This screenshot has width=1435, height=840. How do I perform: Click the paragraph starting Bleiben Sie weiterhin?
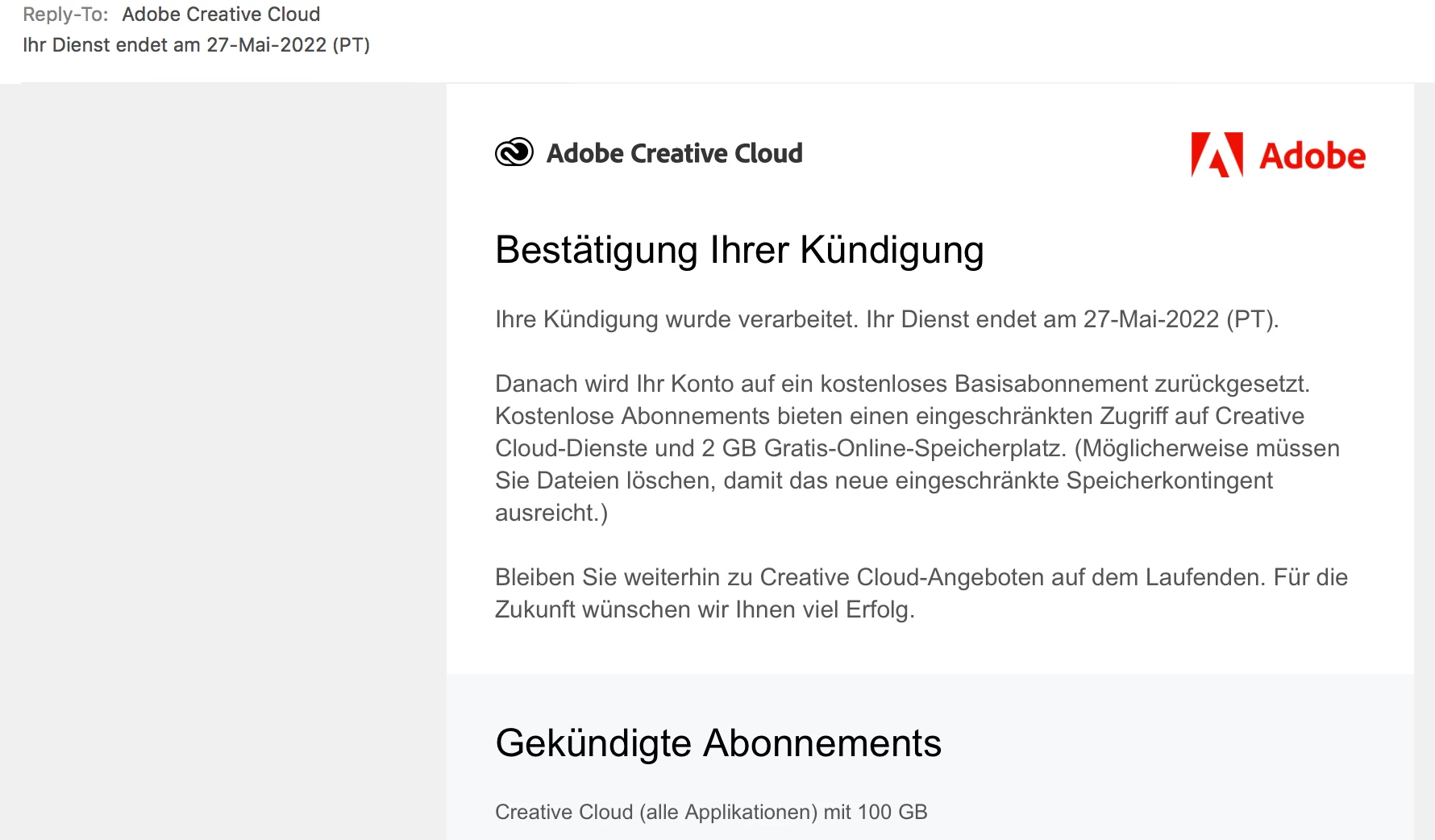point(921,593)
